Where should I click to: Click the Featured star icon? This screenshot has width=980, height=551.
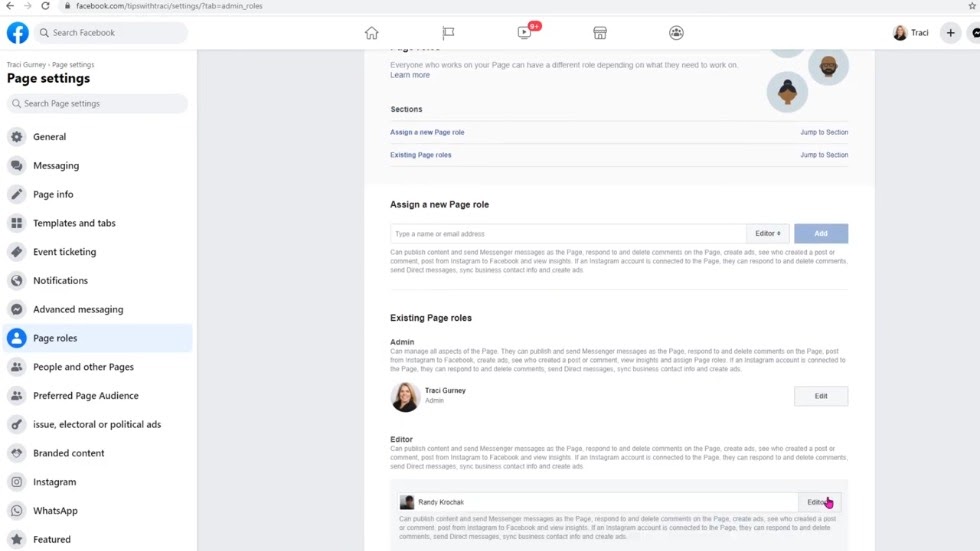[x=17, y=539]
